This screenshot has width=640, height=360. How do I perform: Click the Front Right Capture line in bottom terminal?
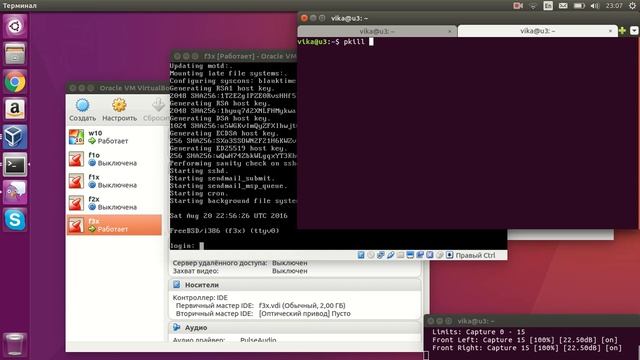coord(527,348)
